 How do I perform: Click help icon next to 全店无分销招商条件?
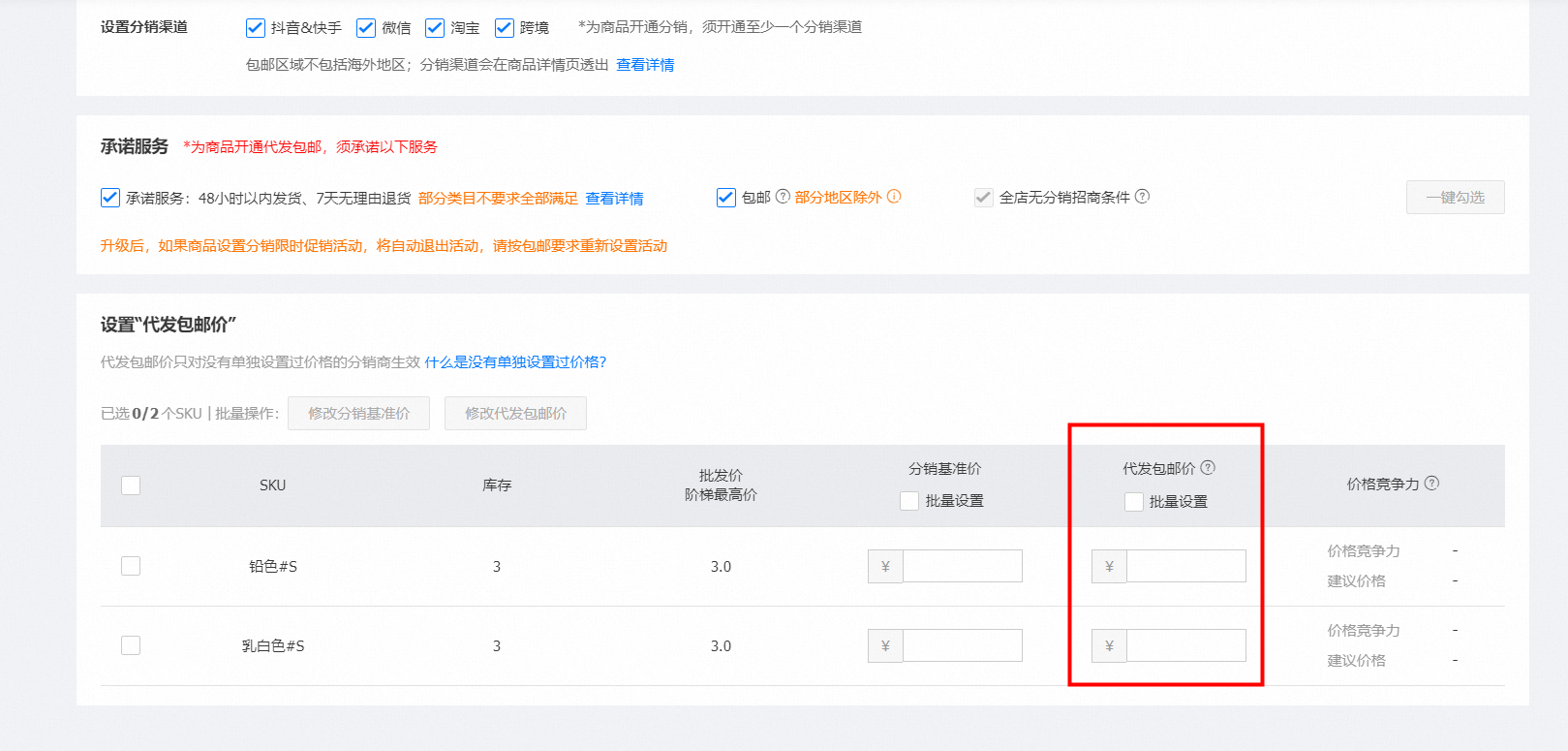[x=1143, y=197]
